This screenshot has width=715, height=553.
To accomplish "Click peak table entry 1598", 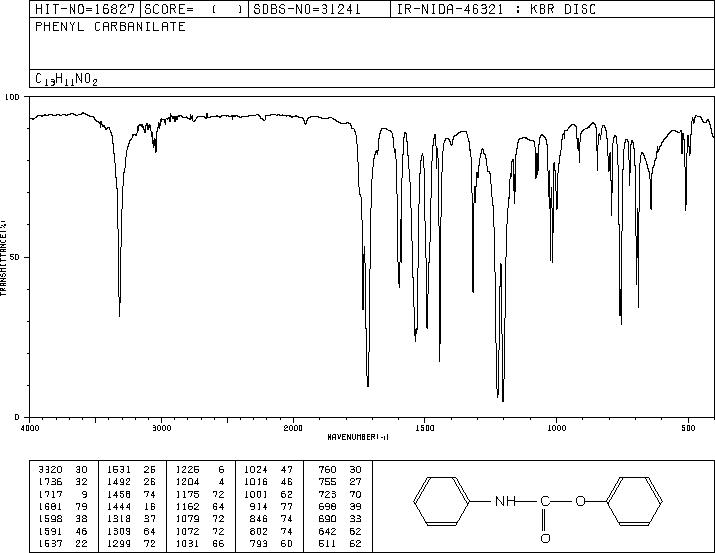I will tap(51, 519).
